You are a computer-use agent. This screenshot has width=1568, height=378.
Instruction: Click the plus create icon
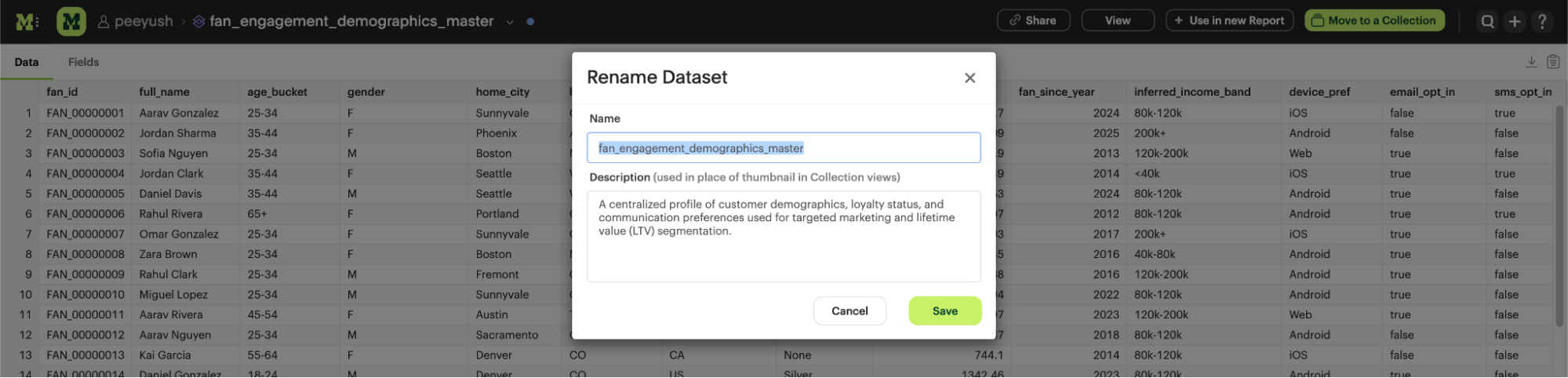[x=1515, y=21]
